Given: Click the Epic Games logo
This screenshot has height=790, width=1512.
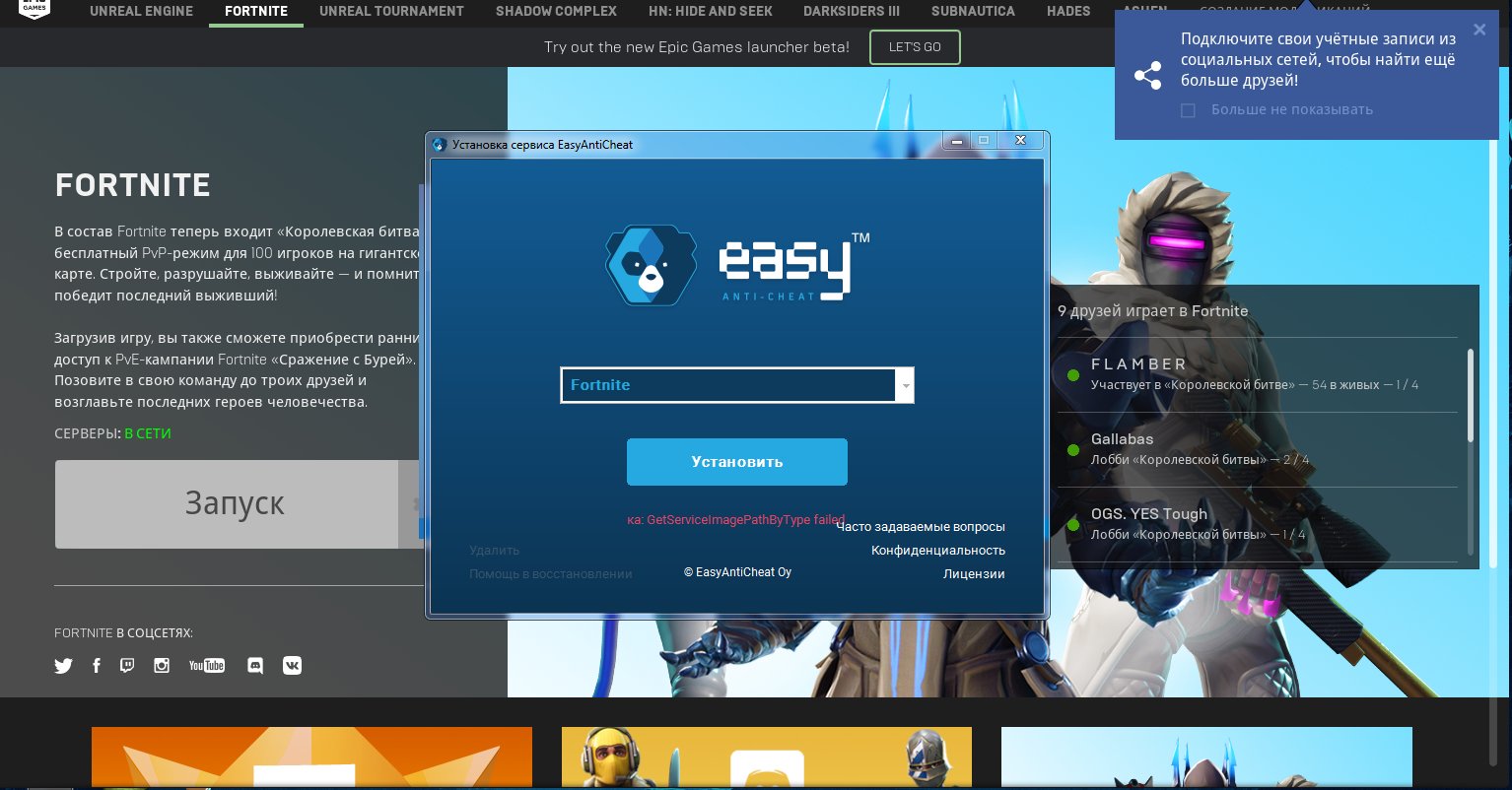Looking at the screenshot, I should 33,8.
